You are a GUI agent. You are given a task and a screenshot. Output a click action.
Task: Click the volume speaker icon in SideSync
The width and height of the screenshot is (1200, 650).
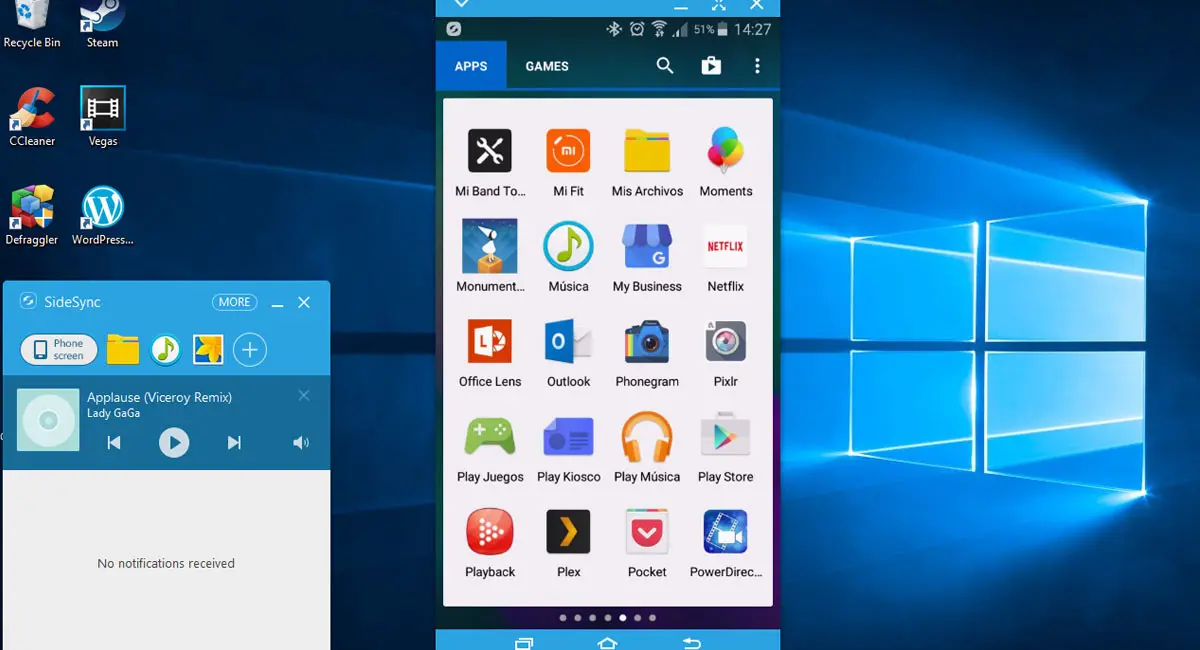(x=301, y=442)
